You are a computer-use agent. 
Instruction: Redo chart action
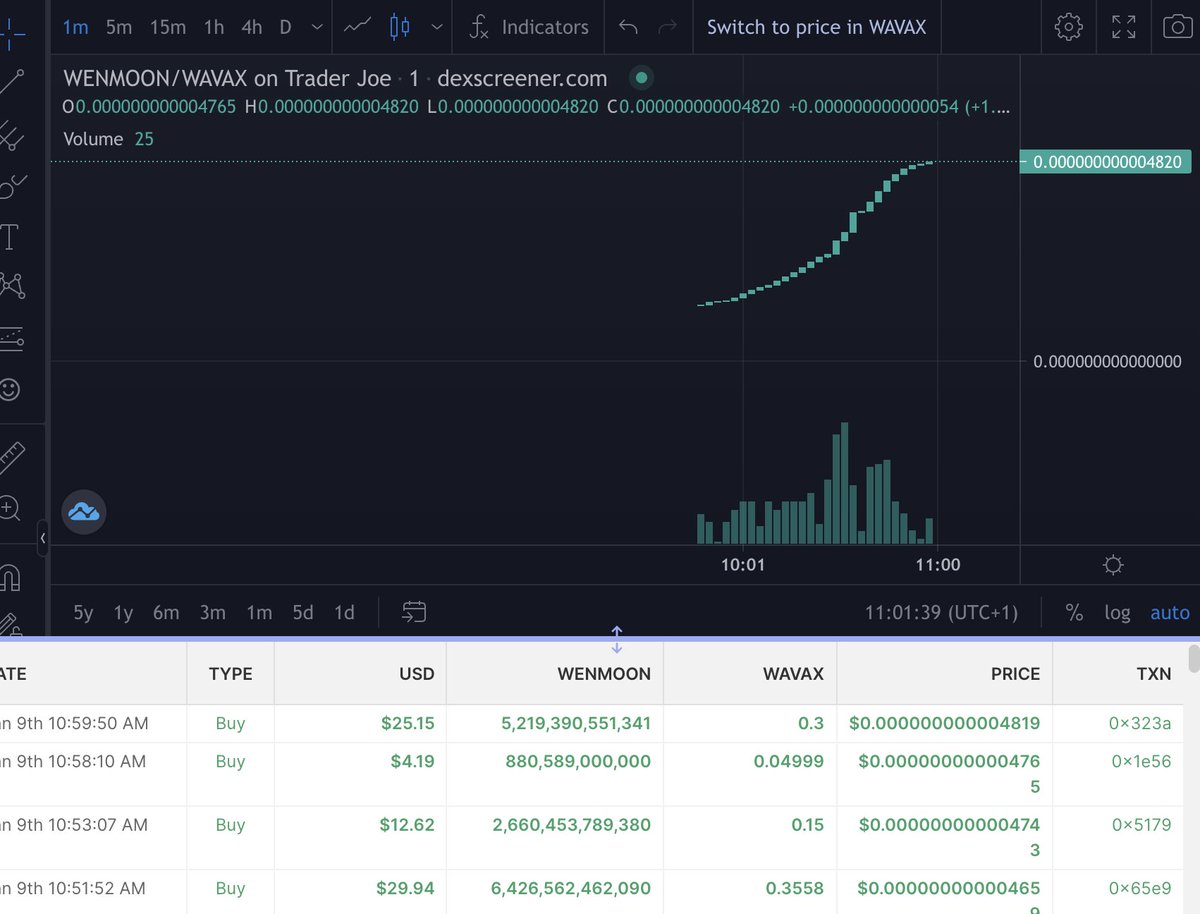pos(668,27)
